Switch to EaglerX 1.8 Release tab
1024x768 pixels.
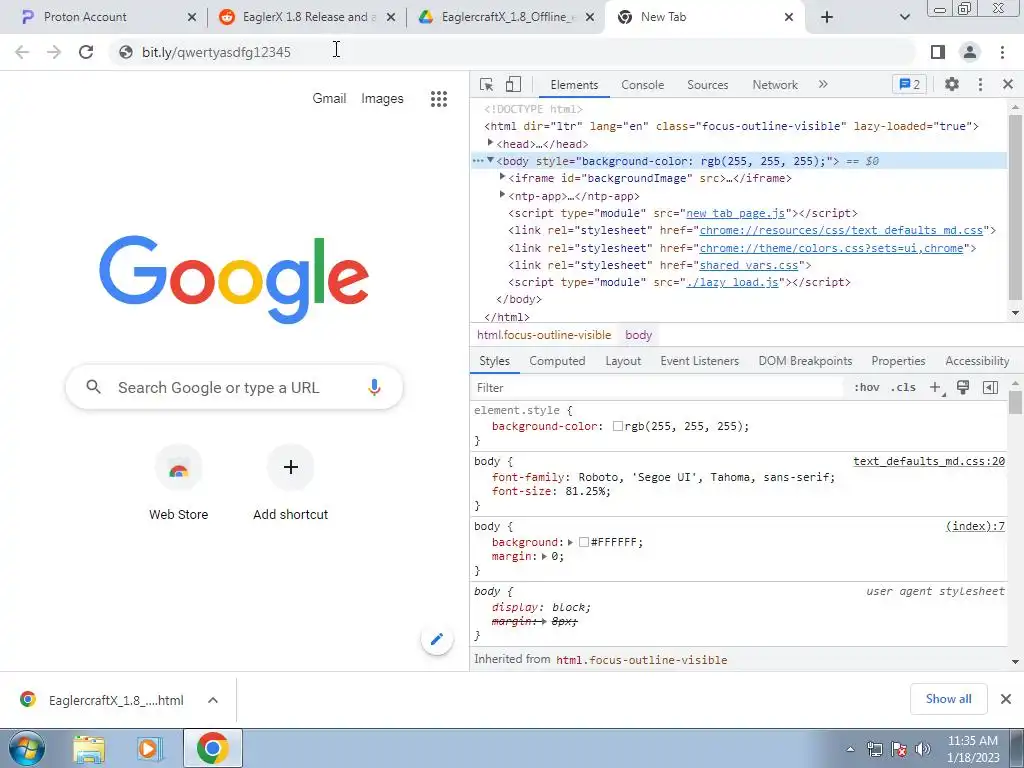tap(307, 17)
